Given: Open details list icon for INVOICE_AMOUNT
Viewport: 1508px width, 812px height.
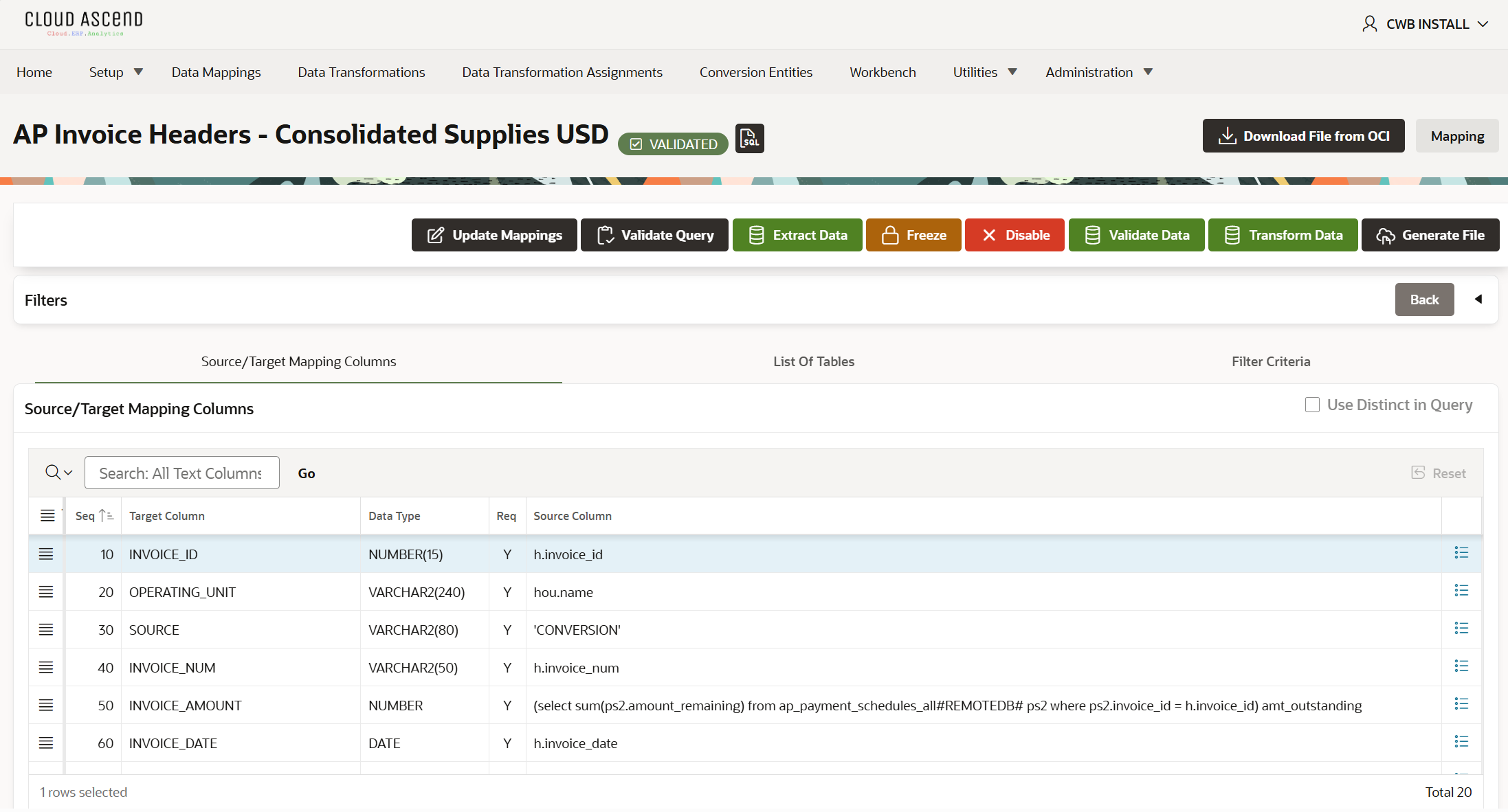Looking at the screenshot, I should [1461, 704].
